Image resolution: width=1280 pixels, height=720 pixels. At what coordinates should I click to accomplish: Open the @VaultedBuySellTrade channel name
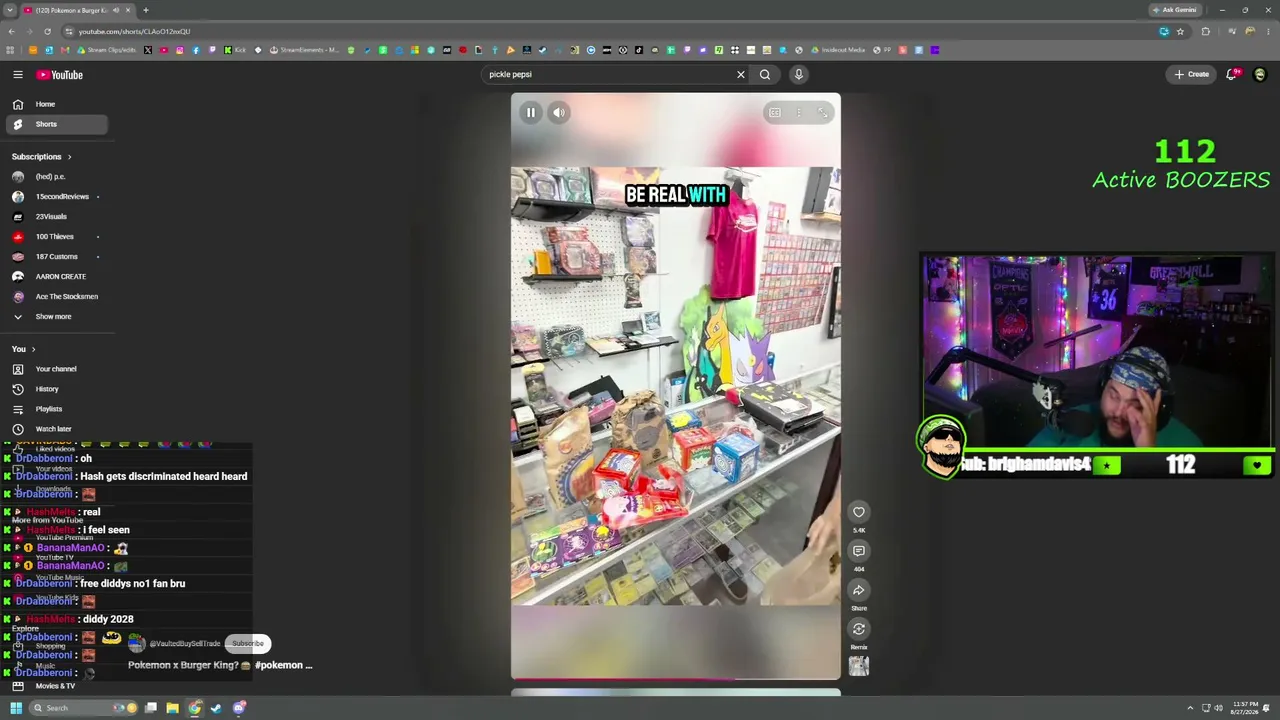185,644
